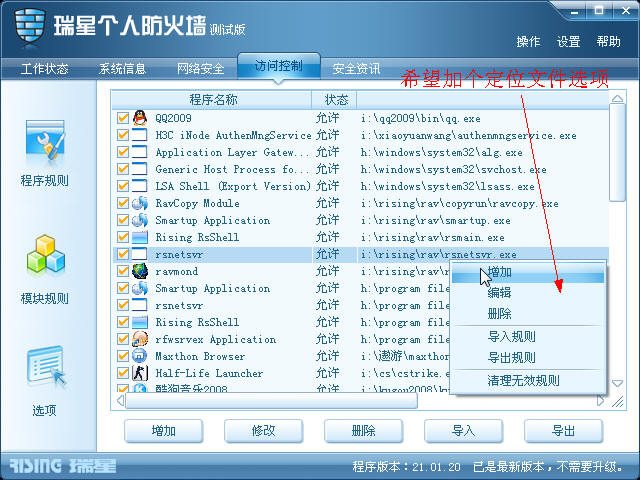Open the 模块规则 module rules cubes icon
This screenshot has height=480, width=640.
tap(46, 254)
